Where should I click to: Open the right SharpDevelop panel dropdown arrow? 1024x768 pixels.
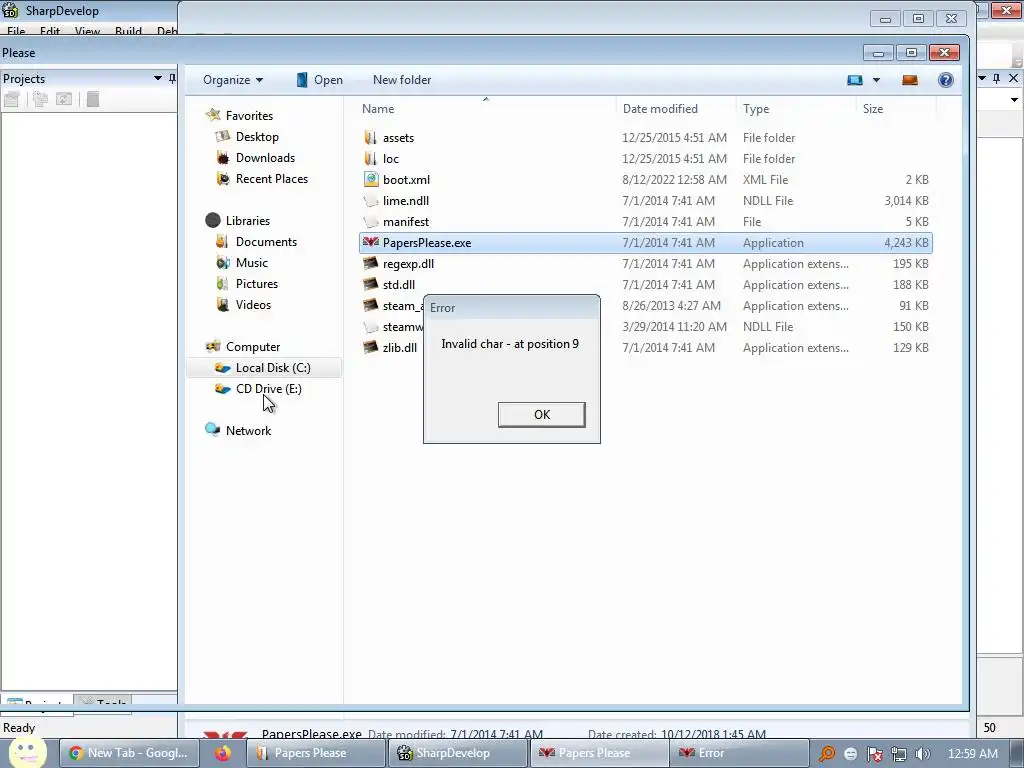[982, 78]
